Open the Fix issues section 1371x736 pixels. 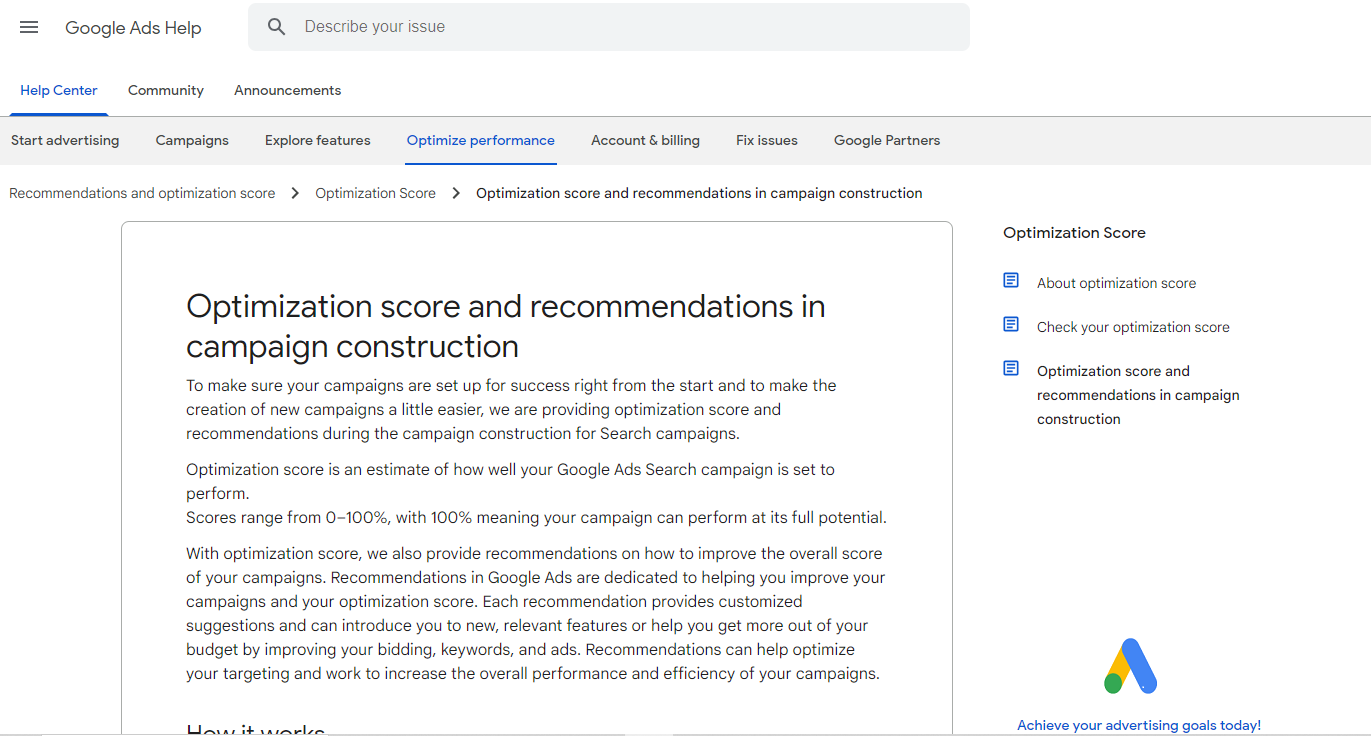767,141
